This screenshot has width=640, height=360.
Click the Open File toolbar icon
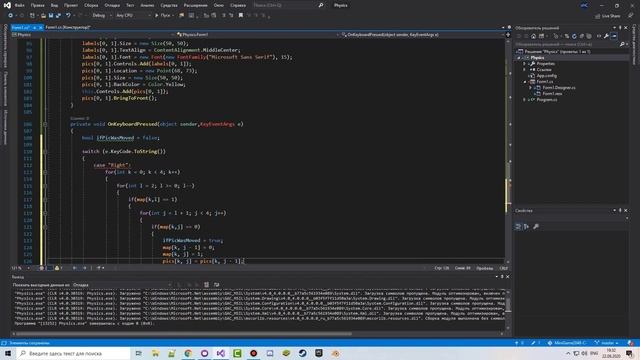pos(43,15)
